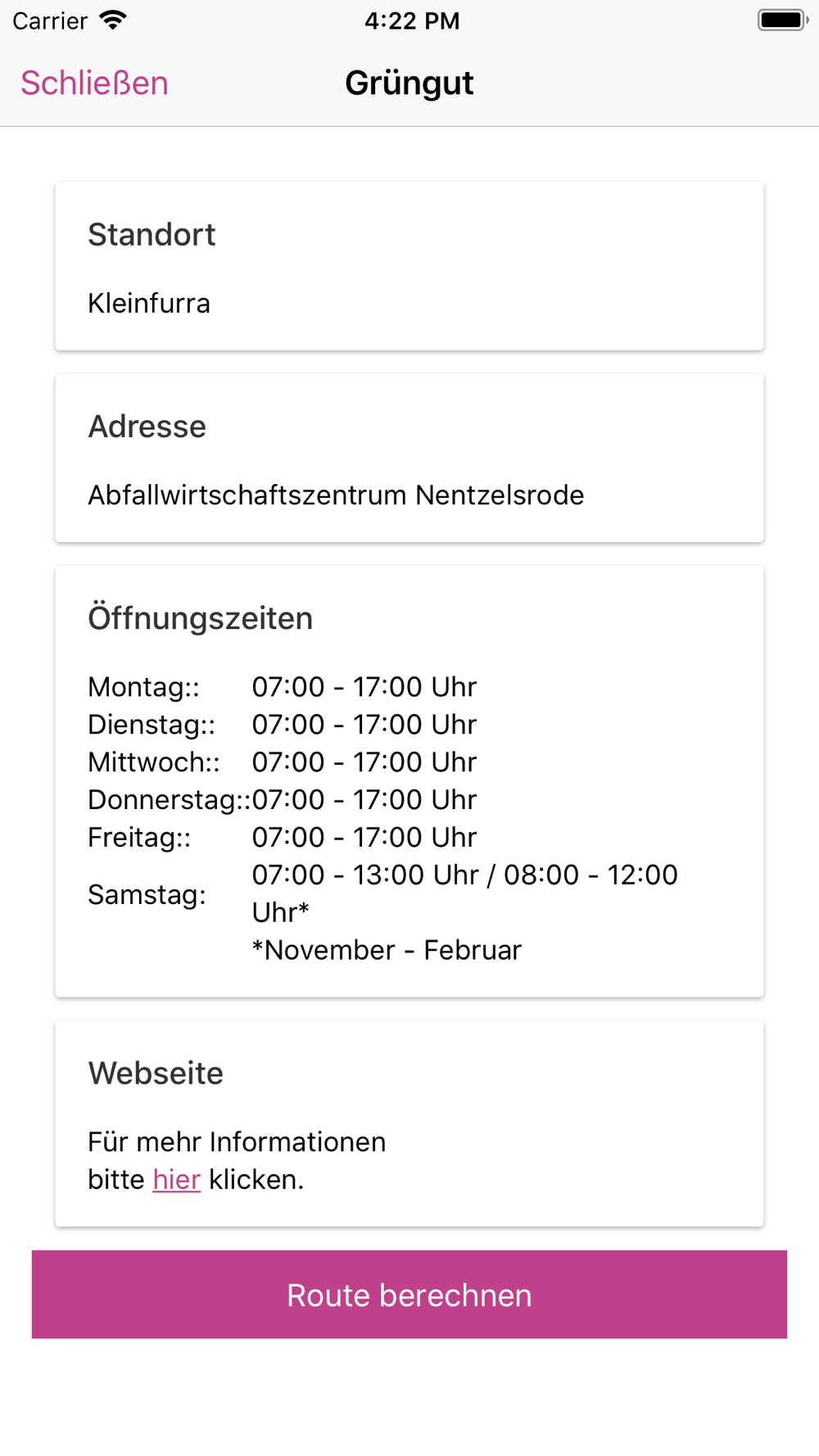This screenshot has height=1456, width=819.
Task: Click the Samstag label
Action: 147,894
